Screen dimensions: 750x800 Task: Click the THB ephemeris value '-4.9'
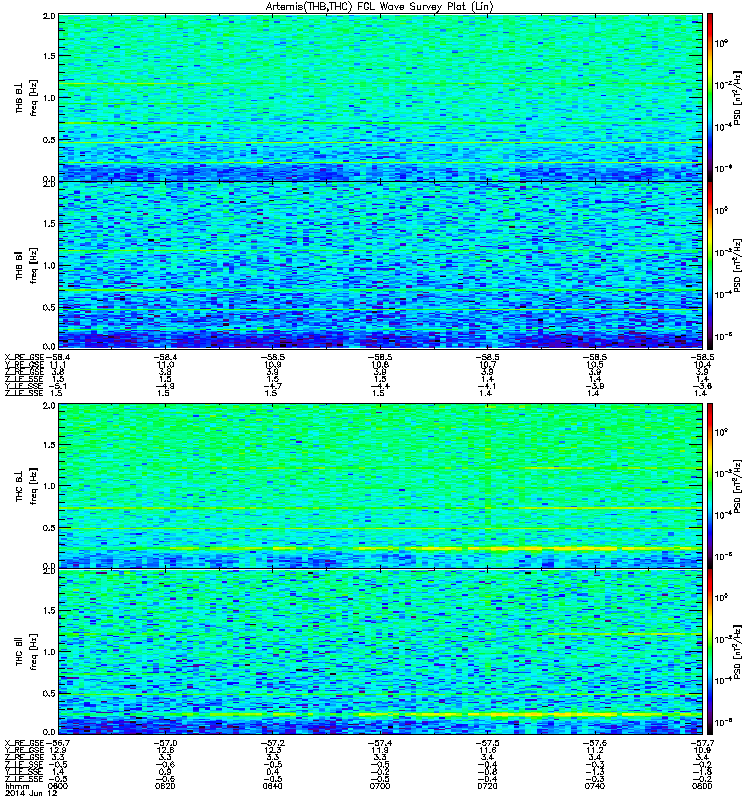165,386
